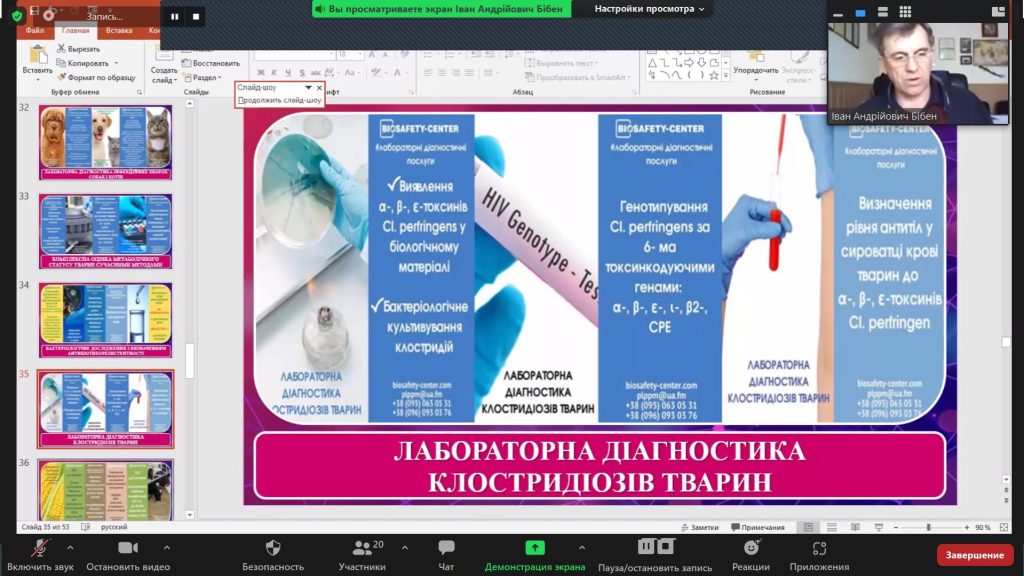Switch to thumbnail strip video view
This screenshot has height=576, width=1024.
pos(883,12)
